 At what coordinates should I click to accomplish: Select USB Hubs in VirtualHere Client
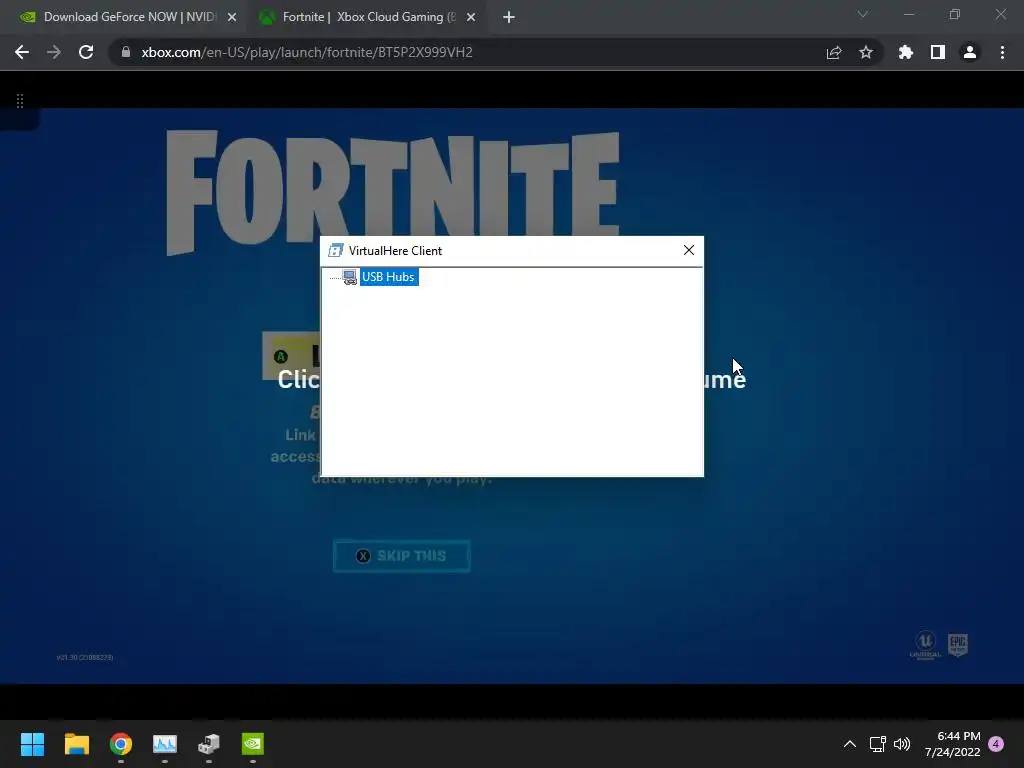coord(389,277)
